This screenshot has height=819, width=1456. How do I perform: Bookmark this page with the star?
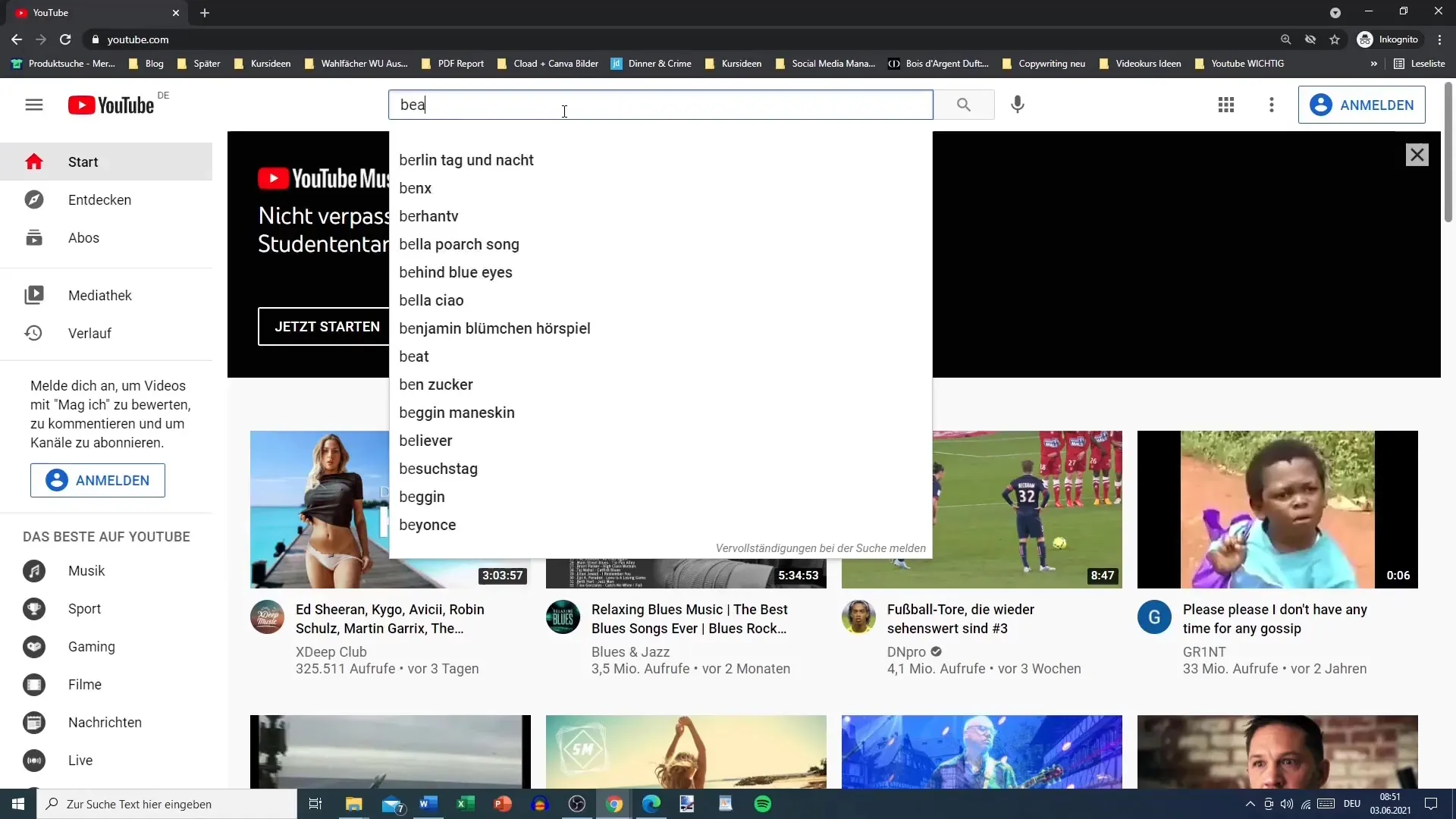1335,39
